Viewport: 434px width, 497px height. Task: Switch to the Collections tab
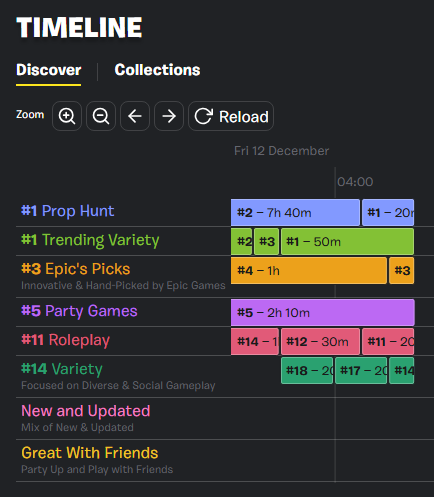tap(157, 70)
